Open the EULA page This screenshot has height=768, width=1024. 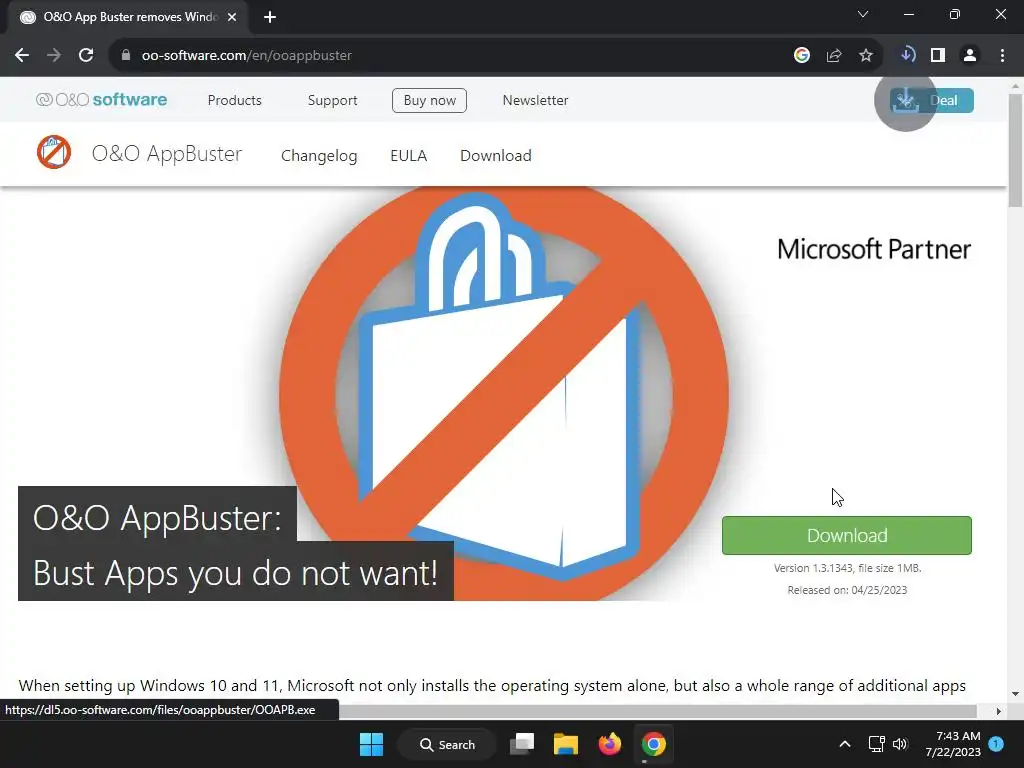pos(409,156)
